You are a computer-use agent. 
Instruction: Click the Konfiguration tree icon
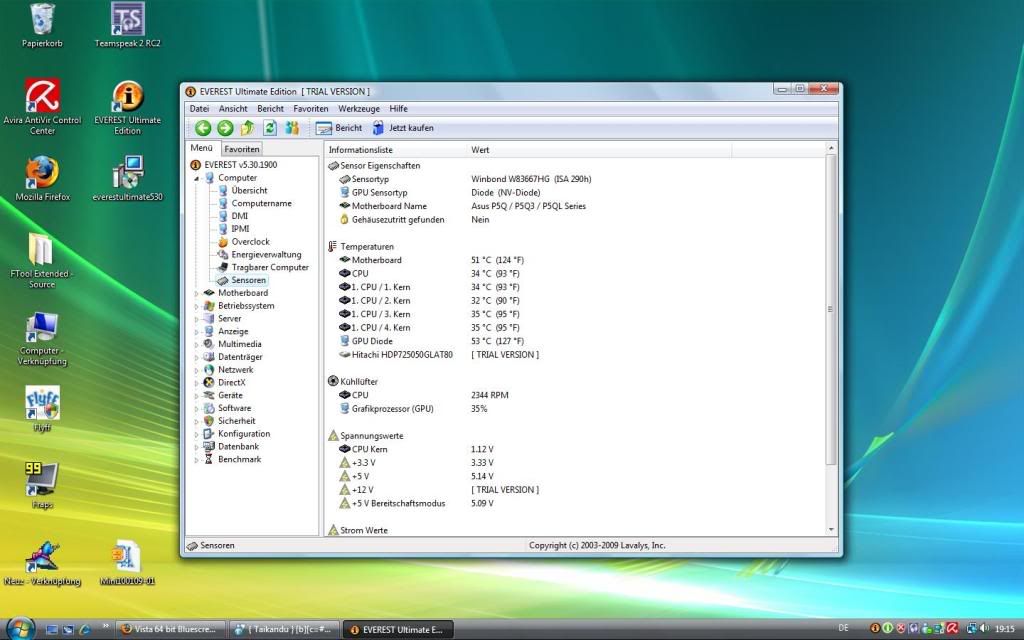tap(209, 434)
